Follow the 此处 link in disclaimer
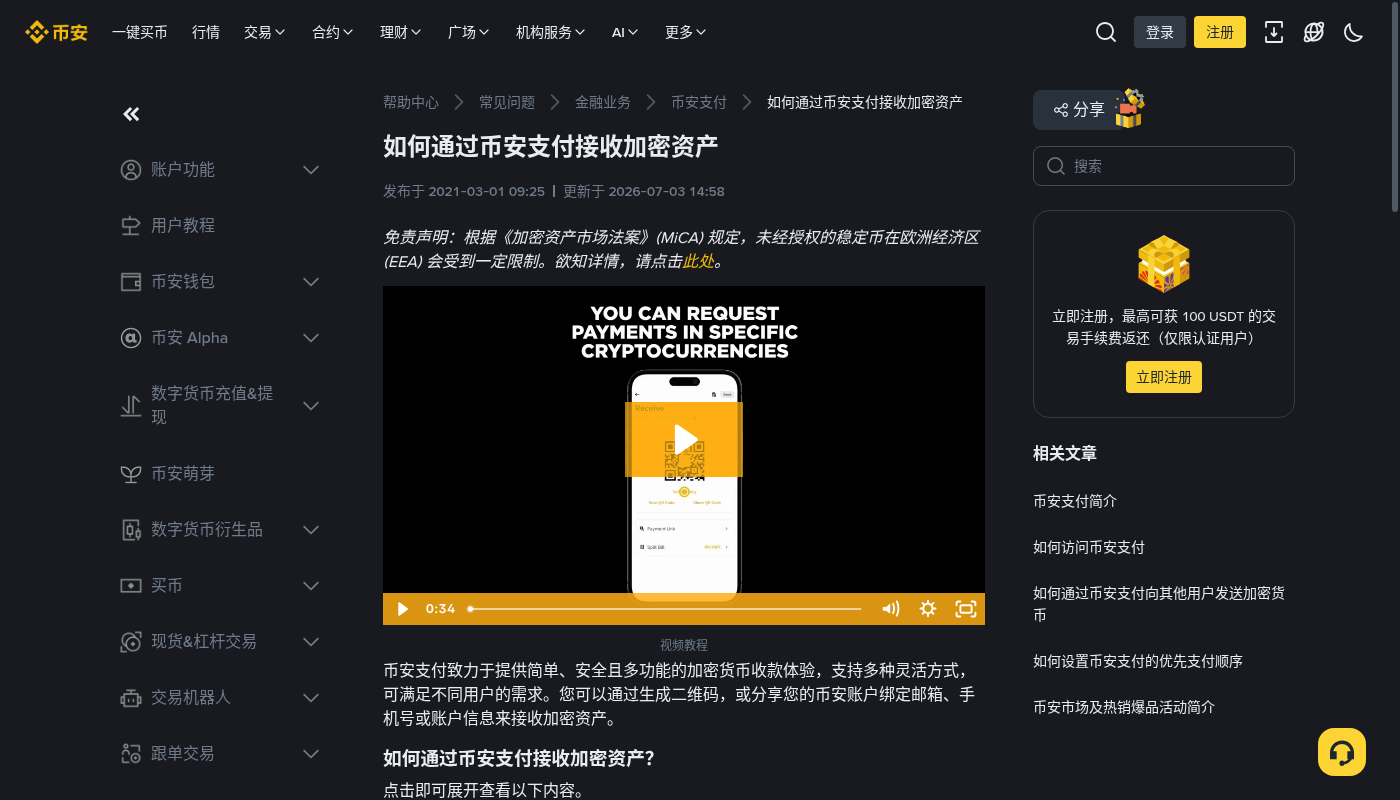 point(698,261)
